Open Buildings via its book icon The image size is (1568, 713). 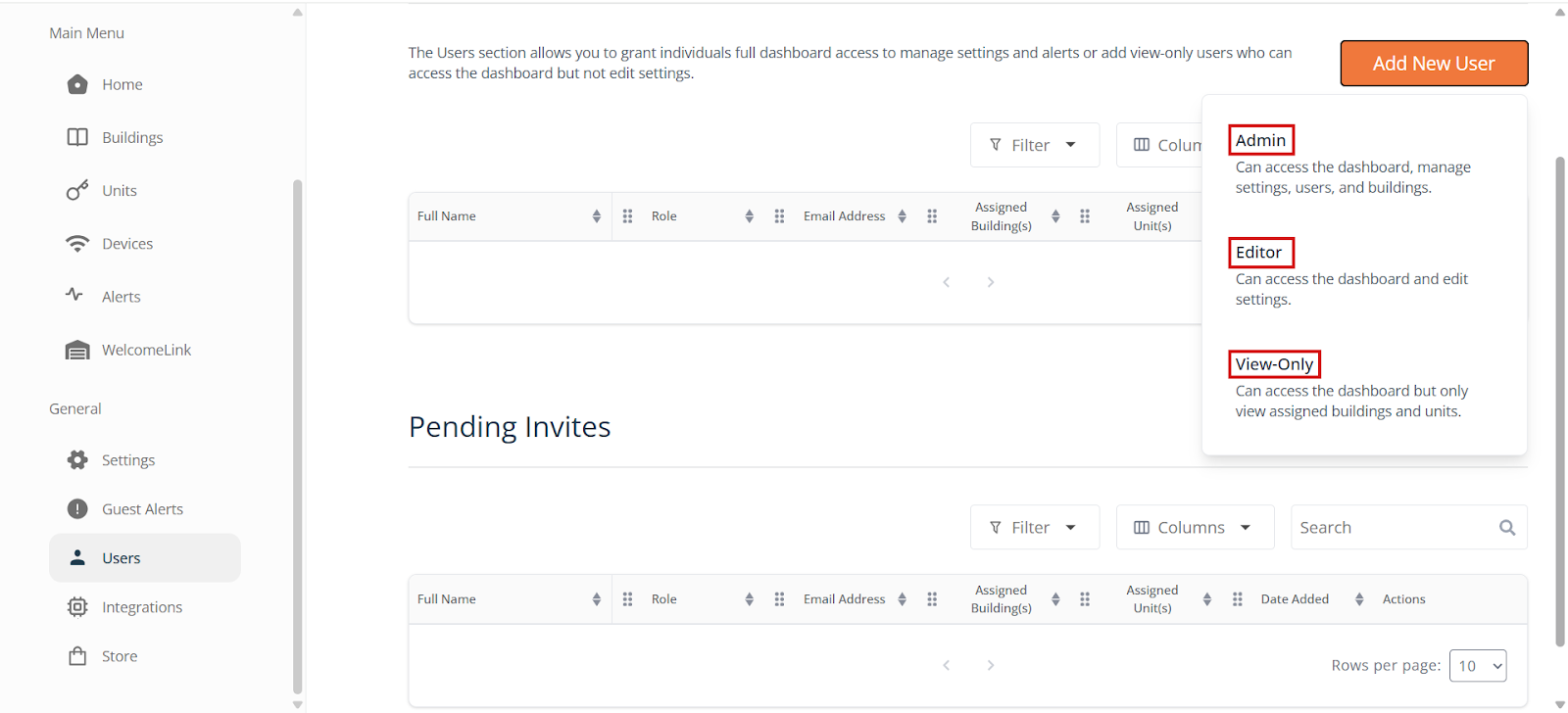(x=77, y=137)
